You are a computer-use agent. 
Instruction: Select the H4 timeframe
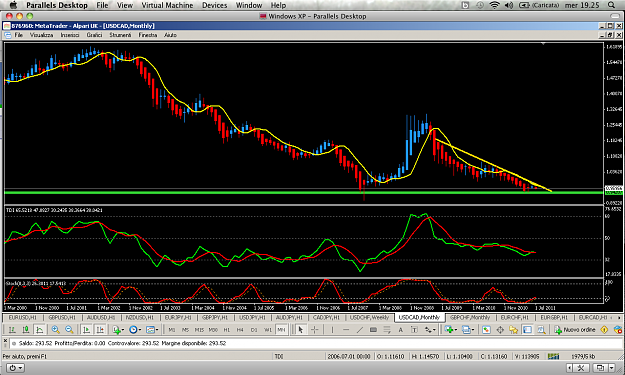[240, 330]
